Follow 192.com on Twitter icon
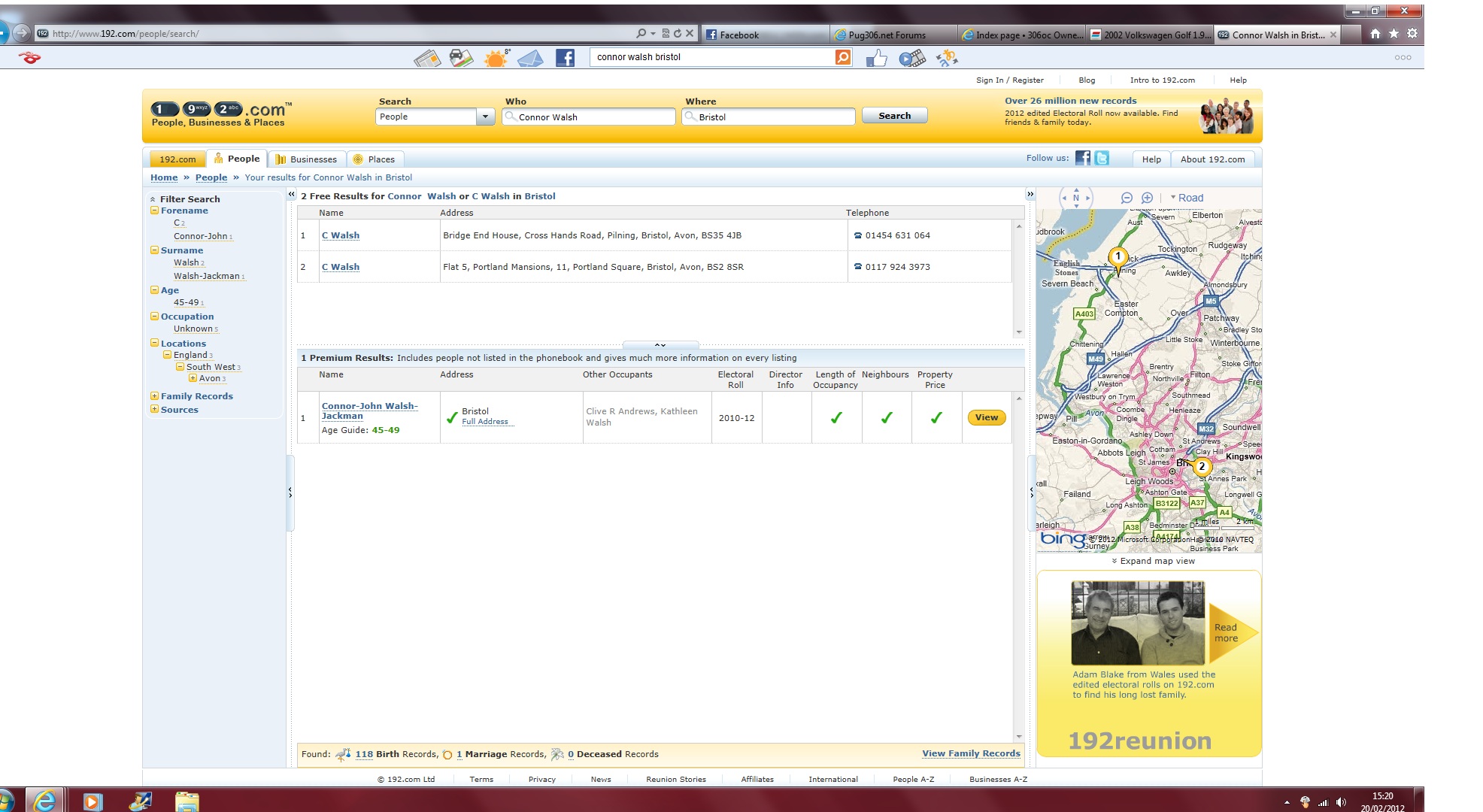 [x=1102, y=158]
